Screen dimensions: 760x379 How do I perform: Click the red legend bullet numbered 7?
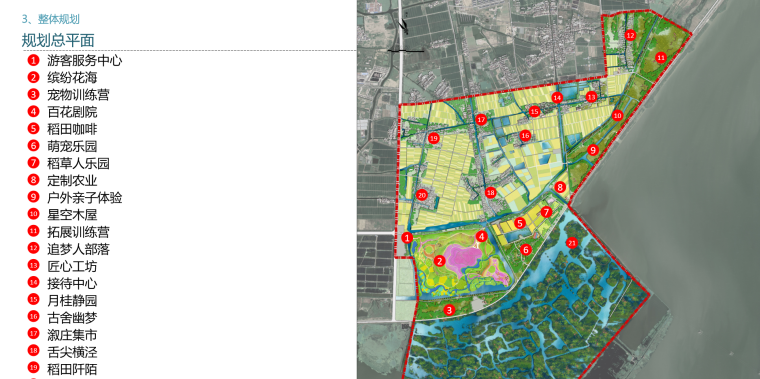coord(33,163)
